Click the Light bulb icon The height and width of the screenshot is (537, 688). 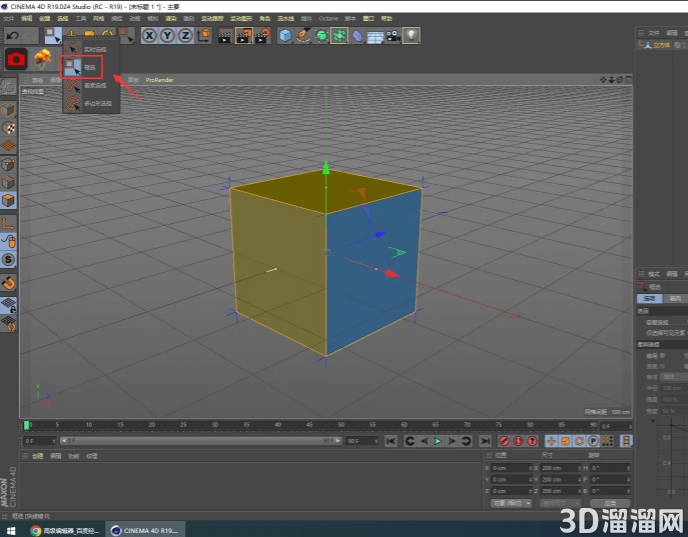pos(411,36)
